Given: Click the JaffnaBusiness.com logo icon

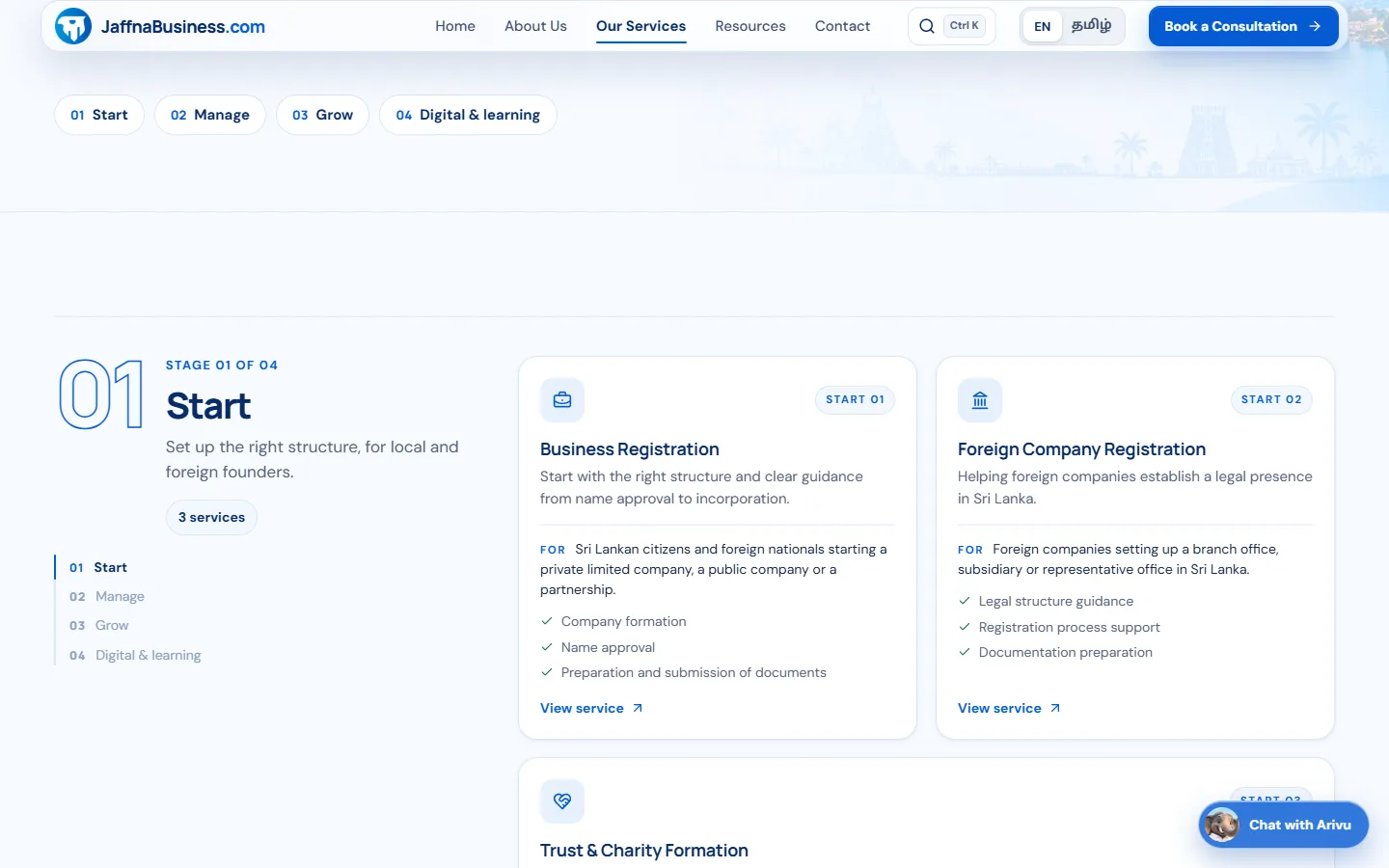Looking at the screenshot, I should [73, 26].
